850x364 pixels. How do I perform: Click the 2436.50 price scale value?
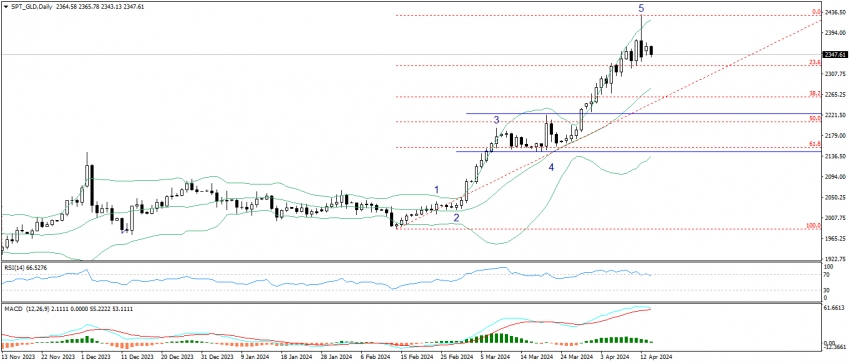coord(835,11)
